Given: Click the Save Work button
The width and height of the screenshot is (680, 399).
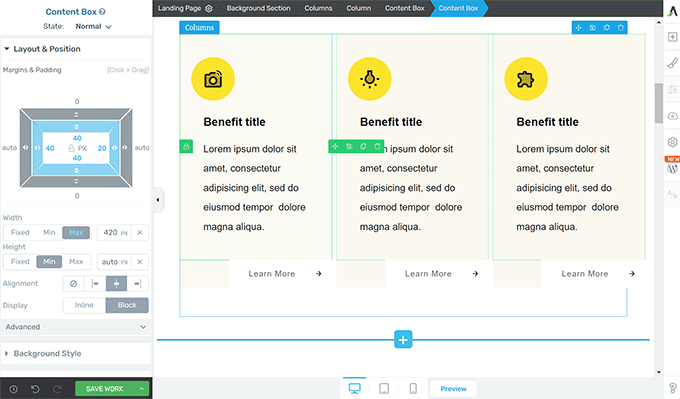Looking at the screenshot, I should point(105,389).
